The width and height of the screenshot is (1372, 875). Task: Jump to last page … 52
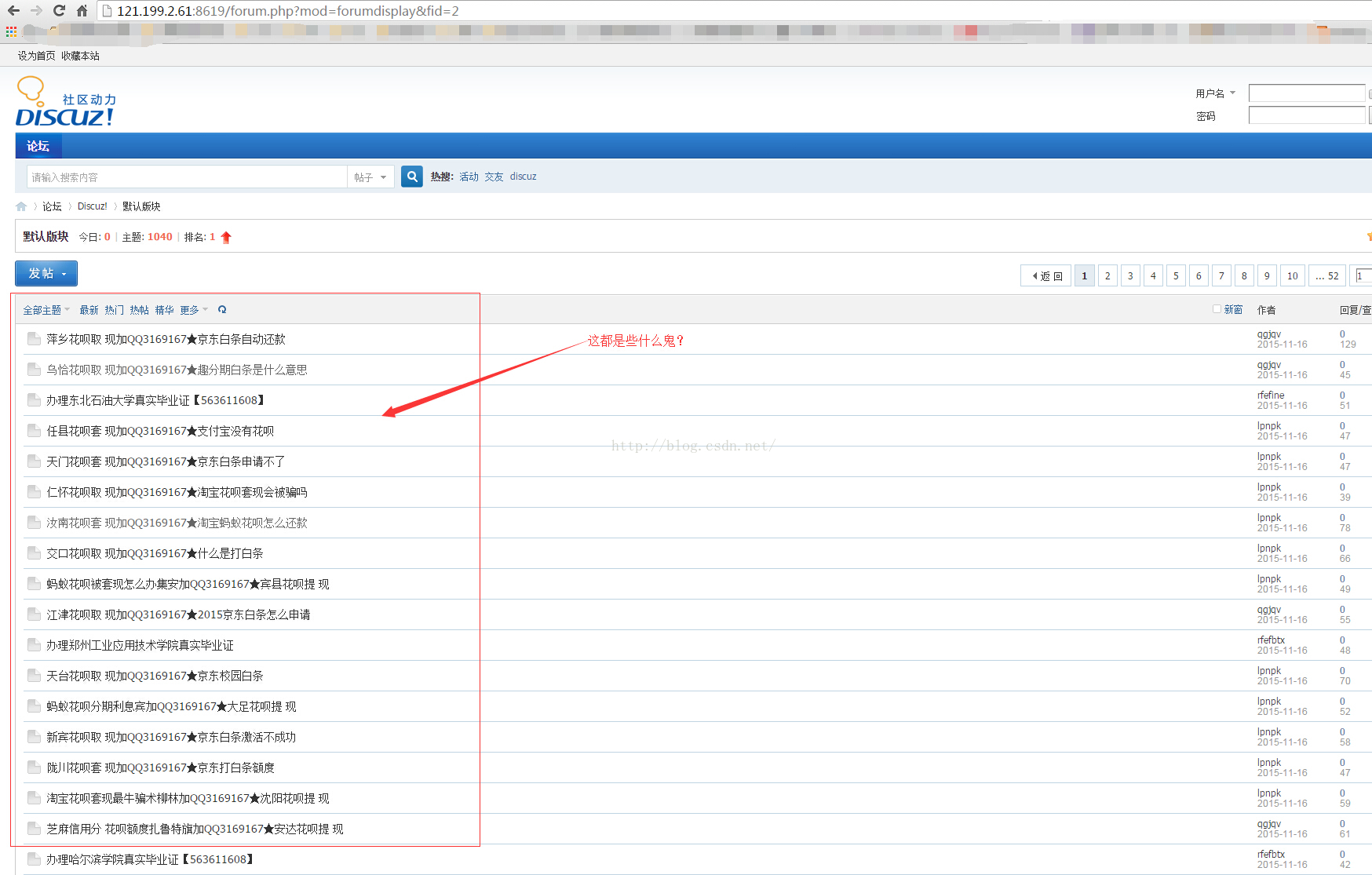point(1327,275)
